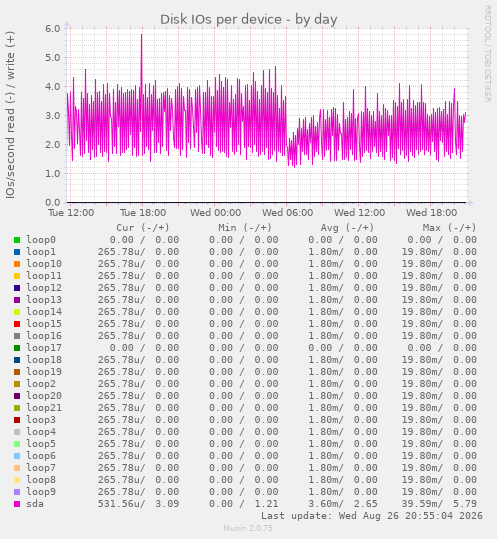
Task: Click the 'Tue 18:00' x-axis label
Action: click(143, 213)
